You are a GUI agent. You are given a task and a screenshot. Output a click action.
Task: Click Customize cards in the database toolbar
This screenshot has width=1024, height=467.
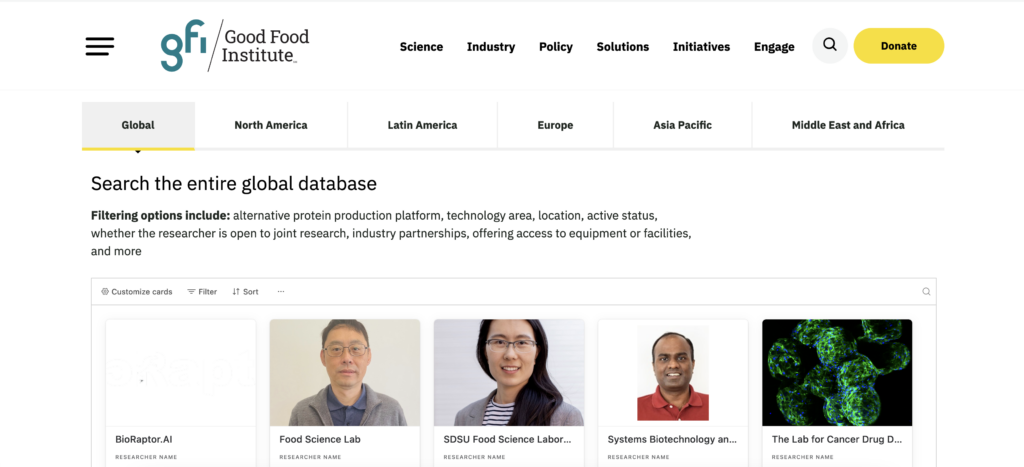(x=137, y=292)
